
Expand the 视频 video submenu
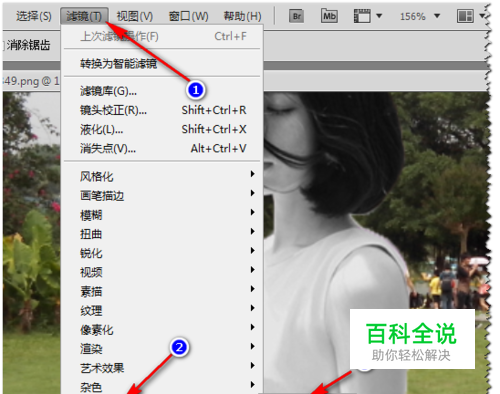click(162, 272)
